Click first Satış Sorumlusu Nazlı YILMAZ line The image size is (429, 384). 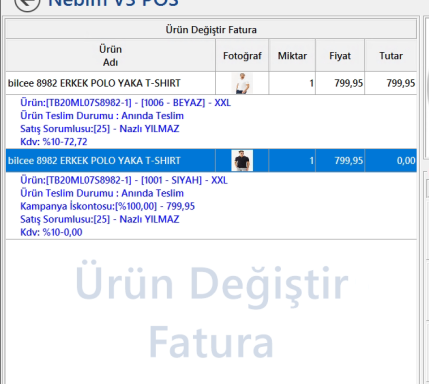coord(100,129)
